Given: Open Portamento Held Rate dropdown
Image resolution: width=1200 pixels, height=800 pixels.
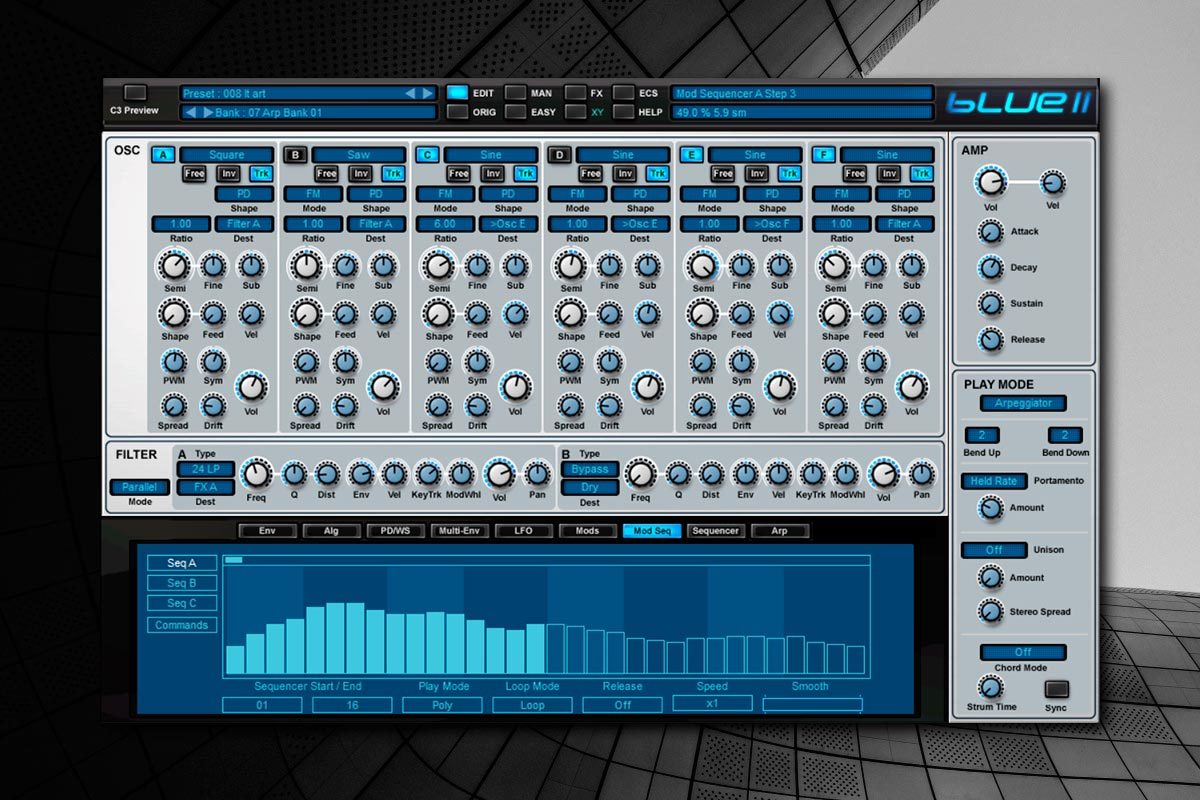Looking at the screenshot, I should [994, 481].
